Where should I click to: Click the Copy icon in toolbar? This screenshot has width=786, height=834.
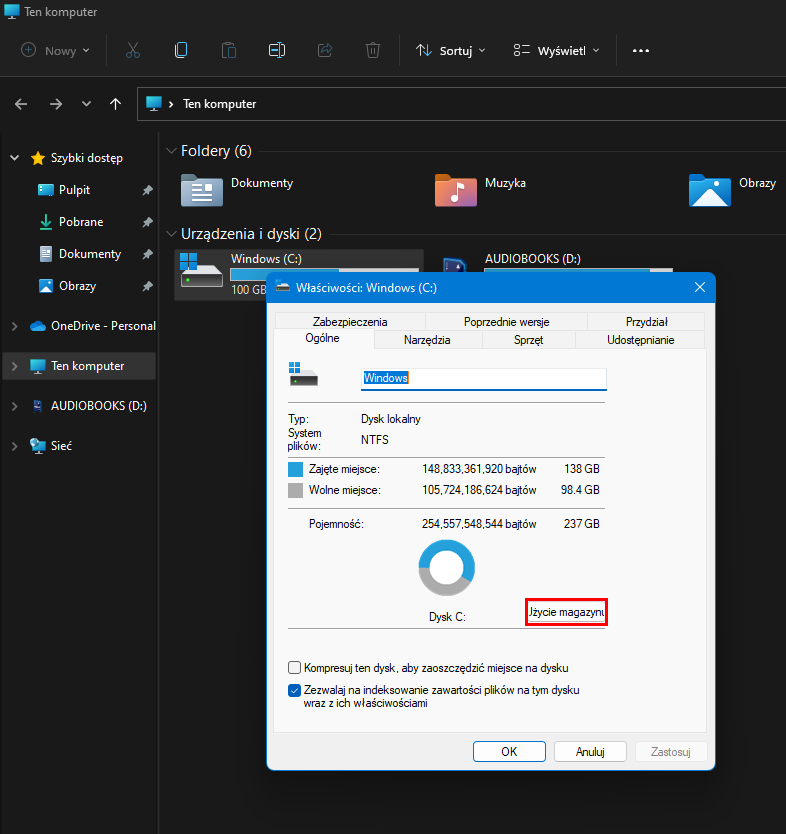tap(181, 51)
